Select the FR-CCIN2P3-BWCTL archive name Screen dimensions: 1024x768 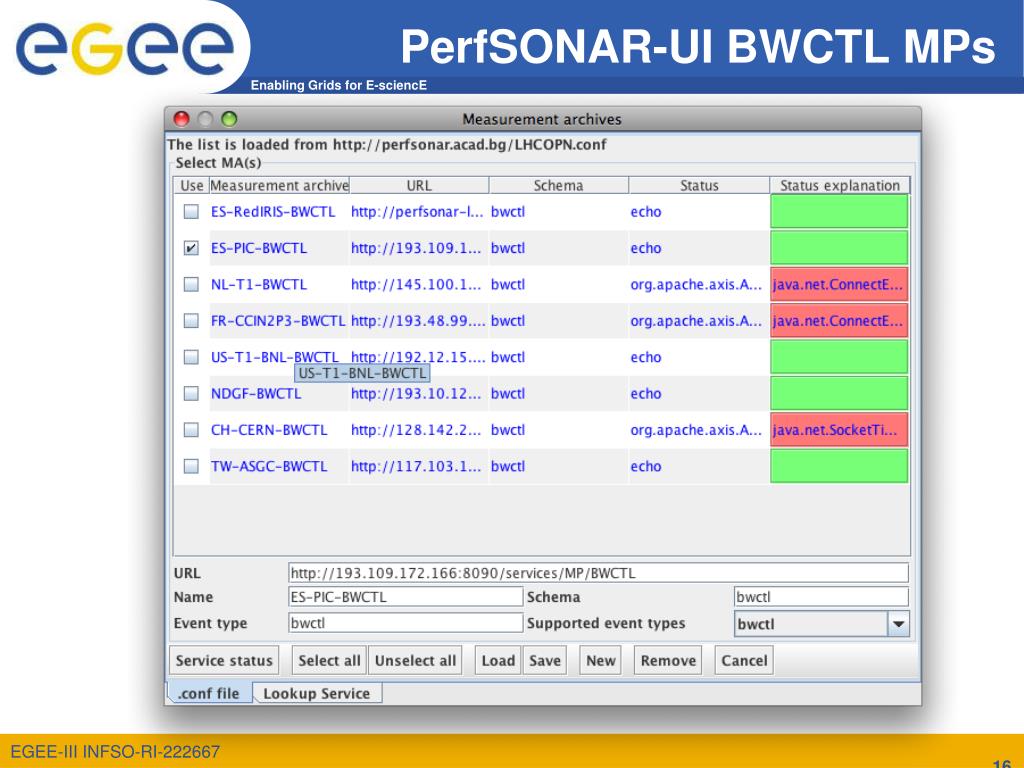[278, 321]
